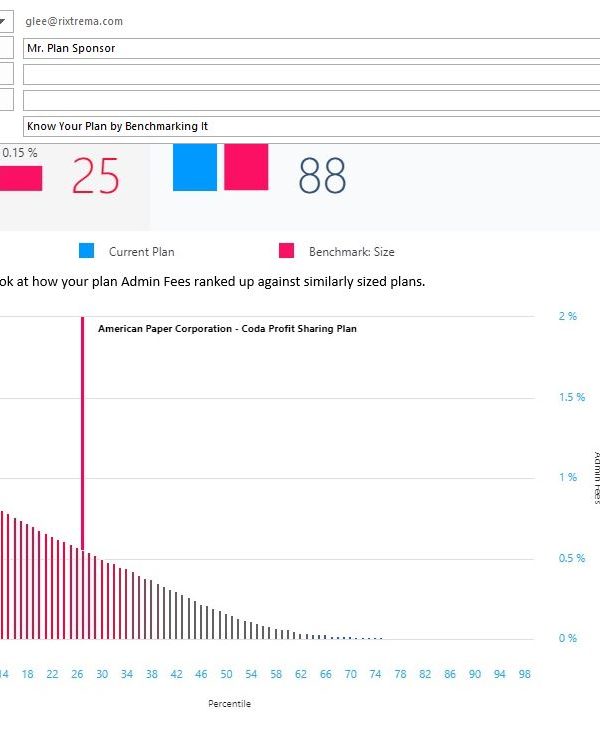Click the 50 percentile axis label

coord(227,675)
